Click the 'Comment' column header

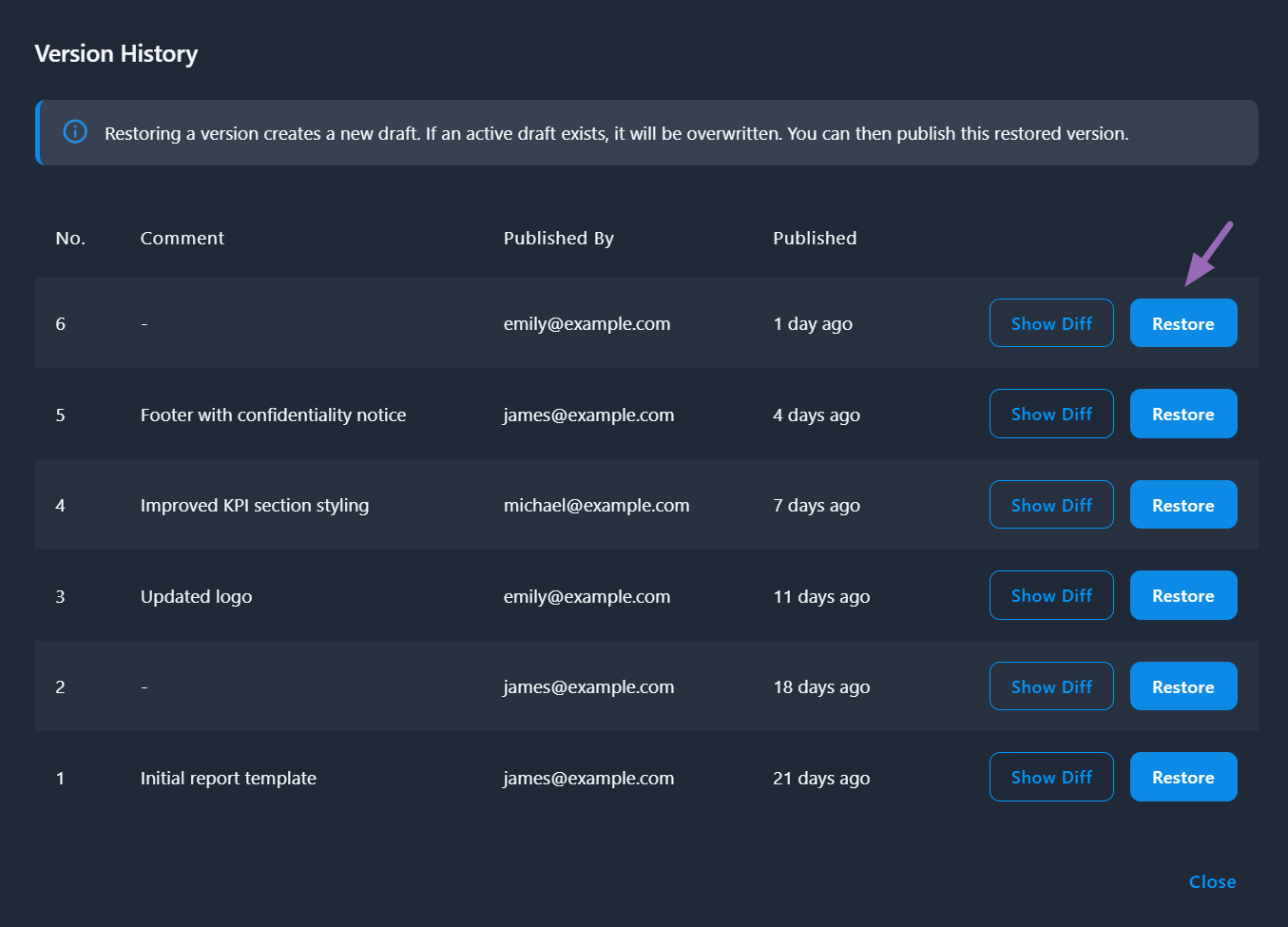182,238
